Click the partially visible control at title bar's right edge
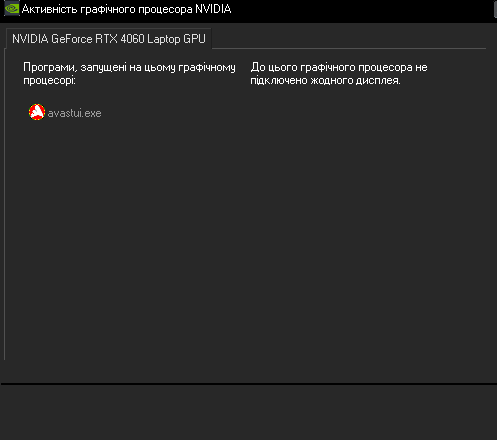Screen dimensions: 497x440 point(495,9)
